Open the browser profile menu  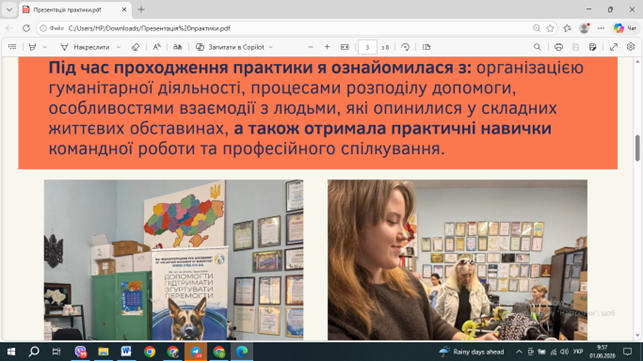click(x=584, y=28)
